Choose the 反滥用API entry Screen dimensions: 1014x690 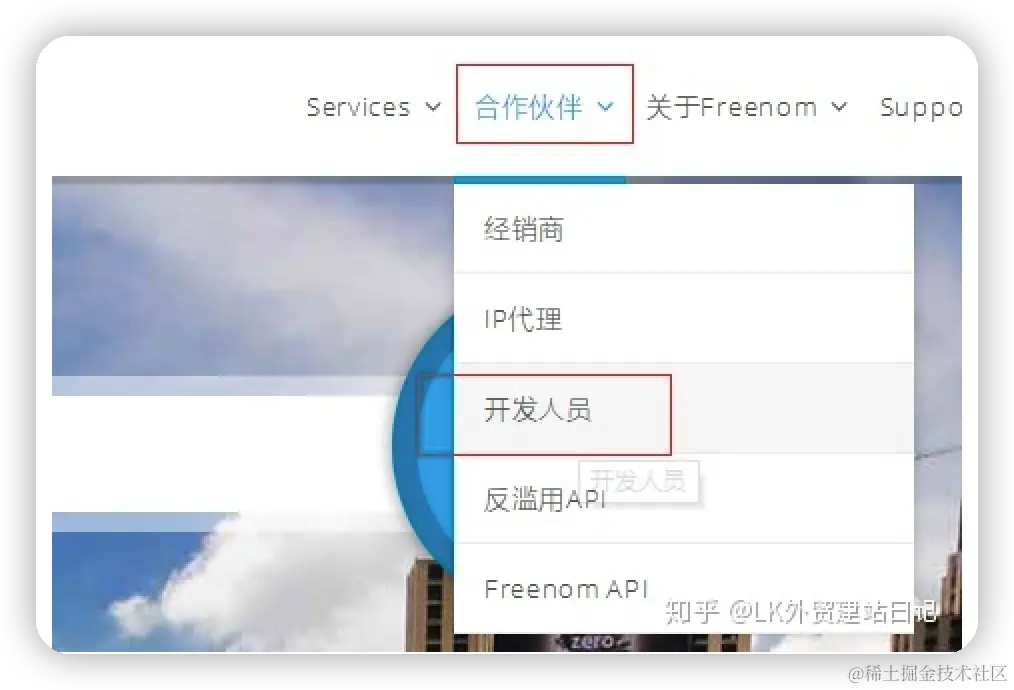pos(684,499)
